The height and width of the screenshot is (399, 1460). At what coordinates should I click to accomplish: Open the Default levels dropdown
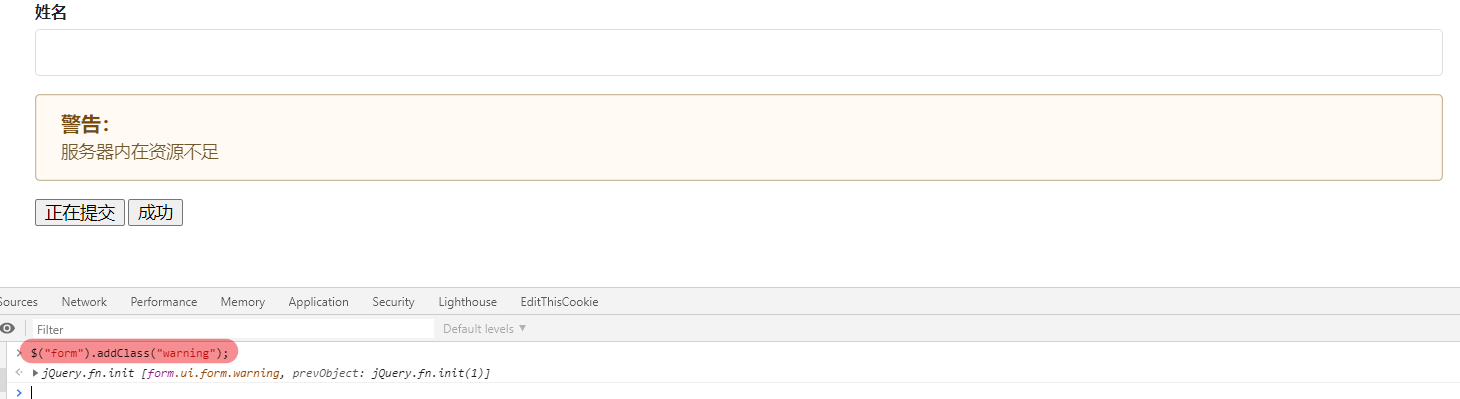click(485, 329)
